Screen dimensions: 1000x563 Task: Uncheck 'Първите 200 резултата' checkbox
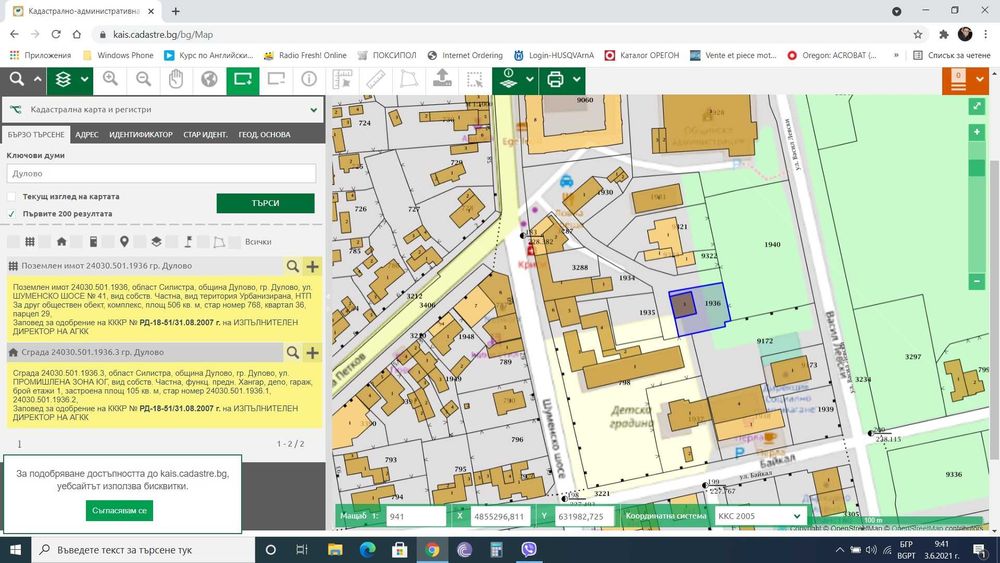[12, 213]
